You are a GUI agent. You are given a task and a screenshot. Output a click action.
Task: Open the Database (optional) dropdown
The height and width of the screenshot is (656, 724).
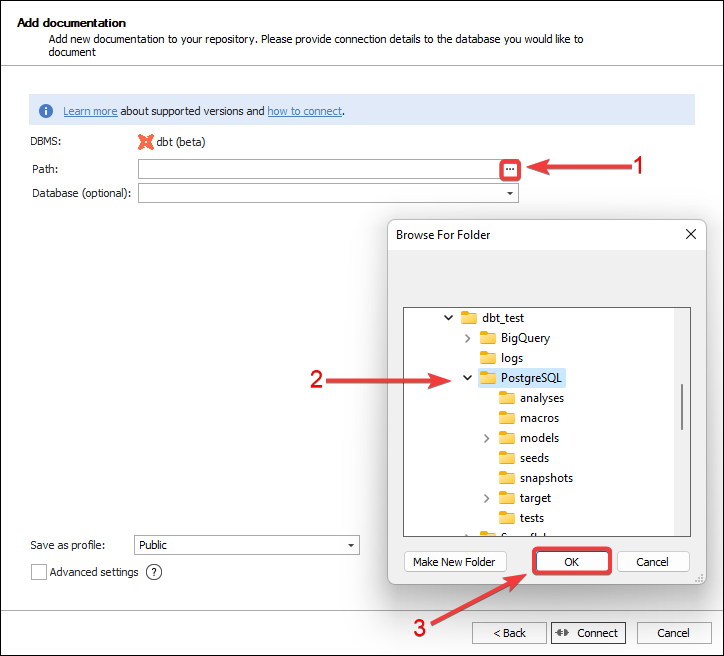pos(510,193)
